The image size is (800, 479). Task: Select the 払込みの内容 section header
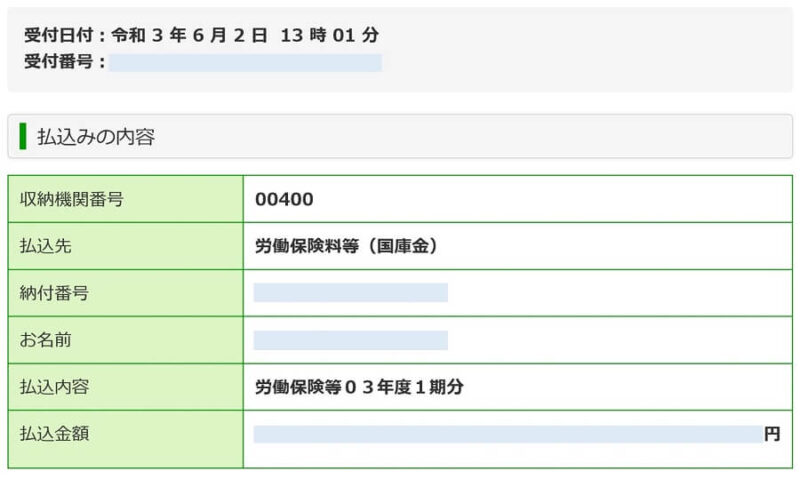click(x=400, y=136)
